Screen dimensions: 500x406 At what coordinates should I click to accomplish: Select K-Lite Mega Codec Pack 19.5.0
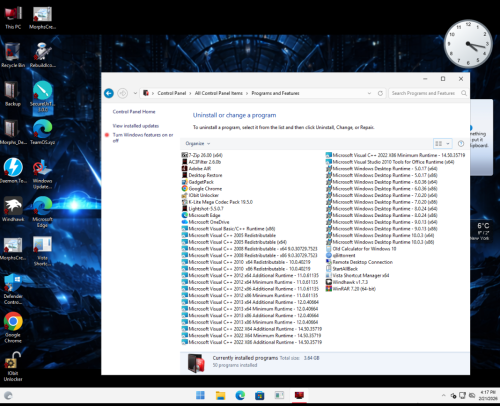217,202
